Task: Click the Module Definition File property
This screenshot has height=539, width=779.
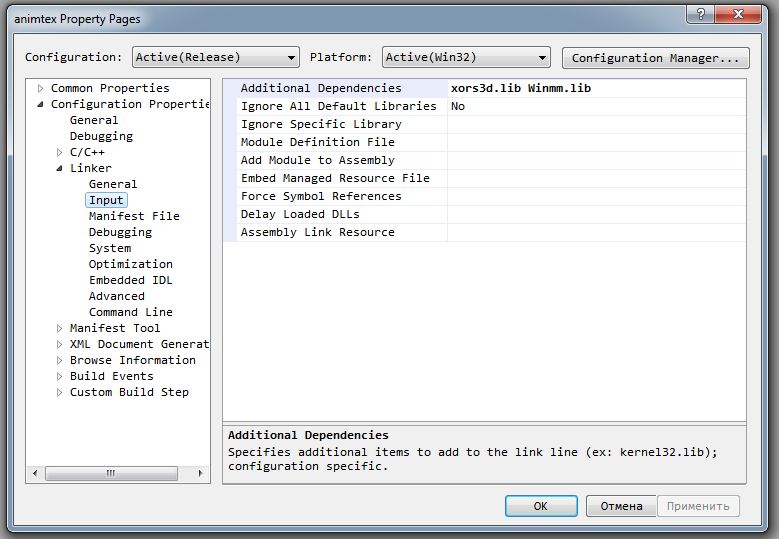Action: click(317, 142)
